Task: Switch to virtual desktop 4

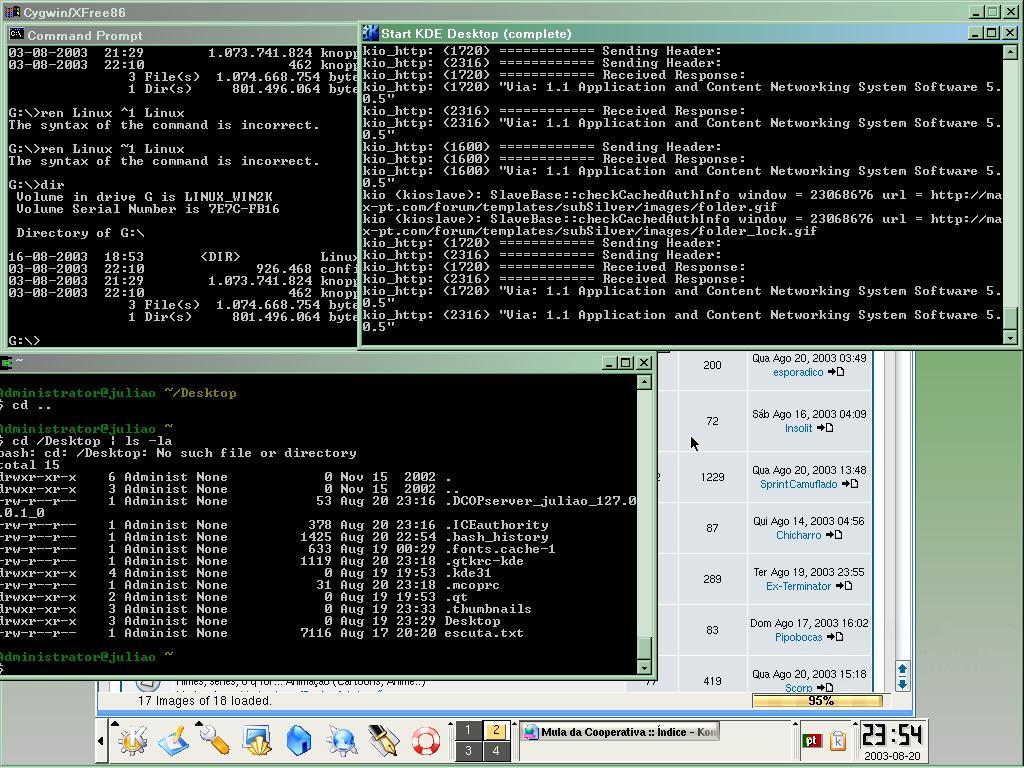Action: [496, 751]
